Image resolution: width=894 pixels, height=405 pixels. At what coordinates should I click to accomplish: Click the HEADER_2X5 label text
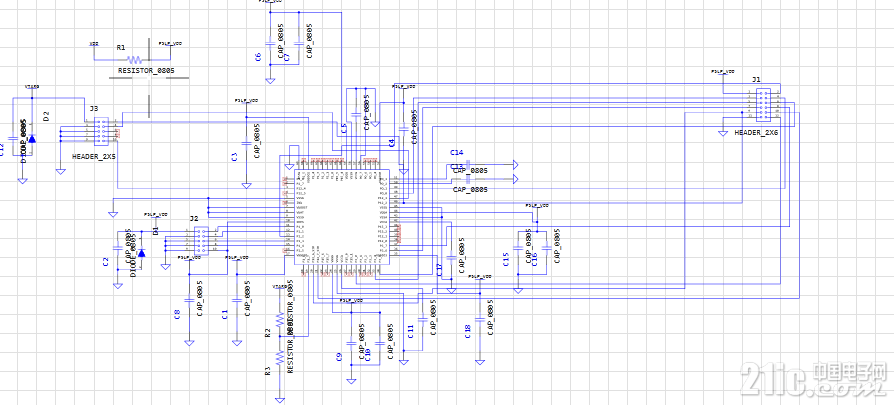[94, 156]
